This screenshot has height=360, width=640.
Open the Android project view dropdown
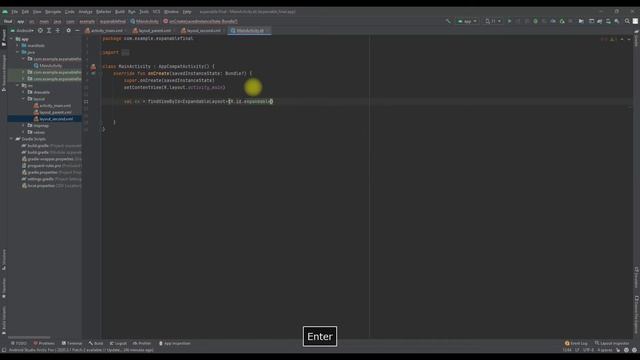[23, 31]
